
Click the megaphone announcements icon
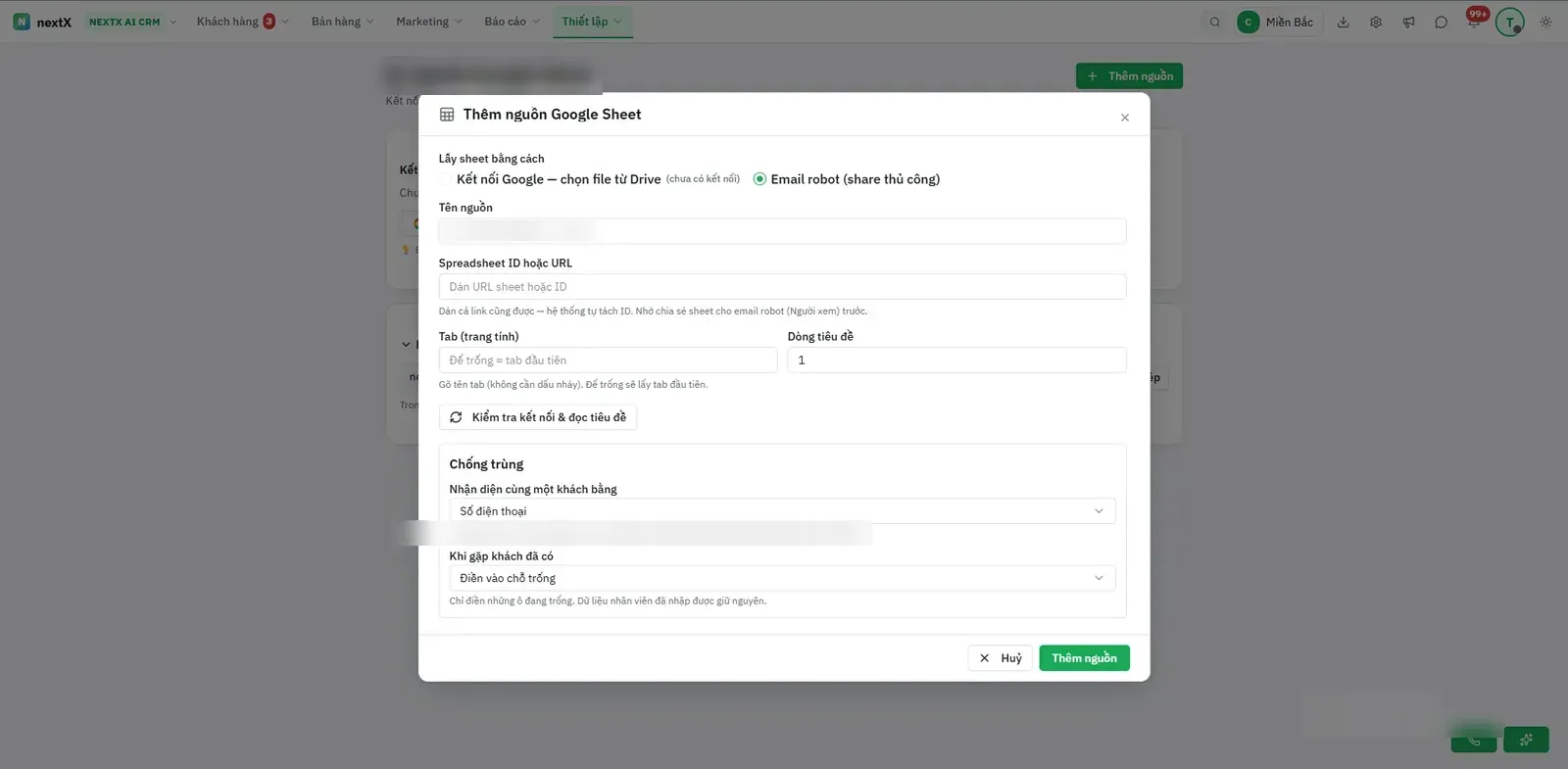[1408, 22]
